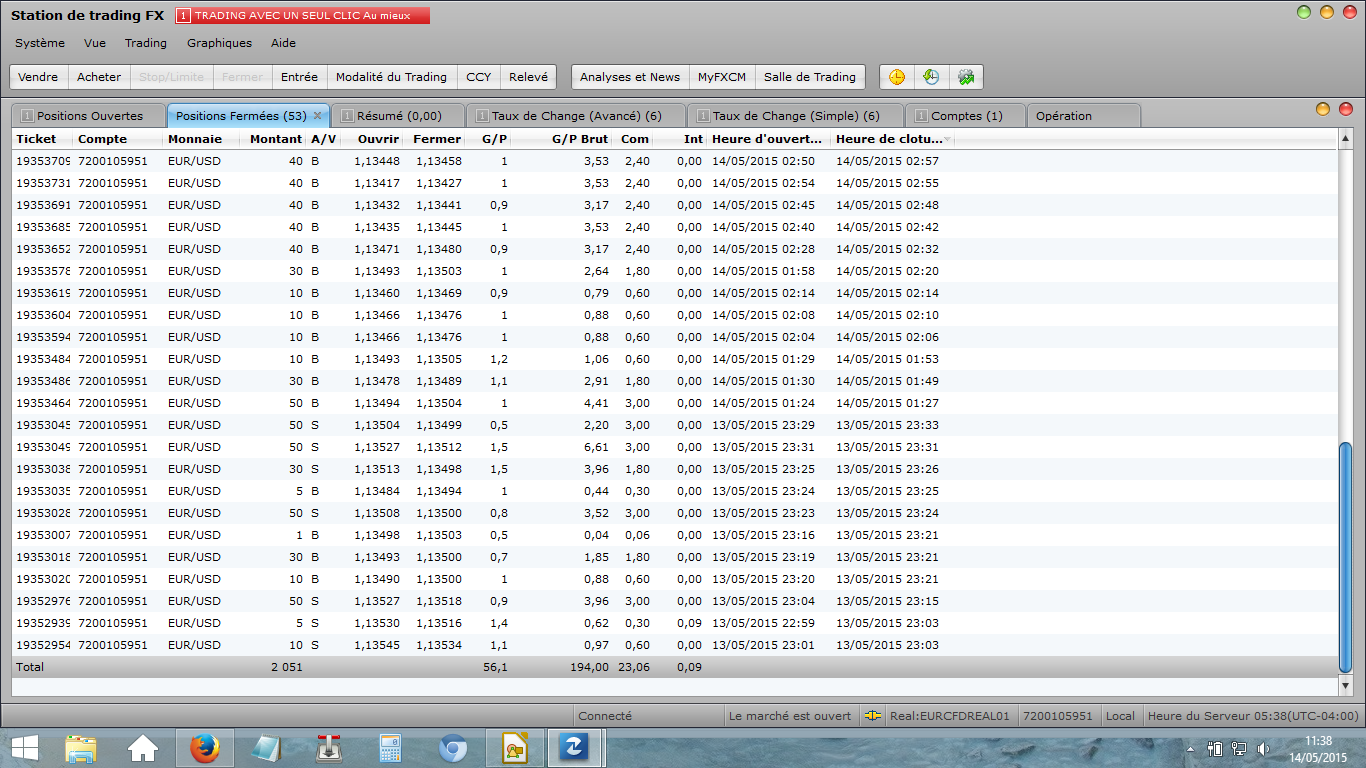The height and width of the screenshot is (768, 1366).
Task: Open Modalité du Trading
Action: [x=391, y=77]
